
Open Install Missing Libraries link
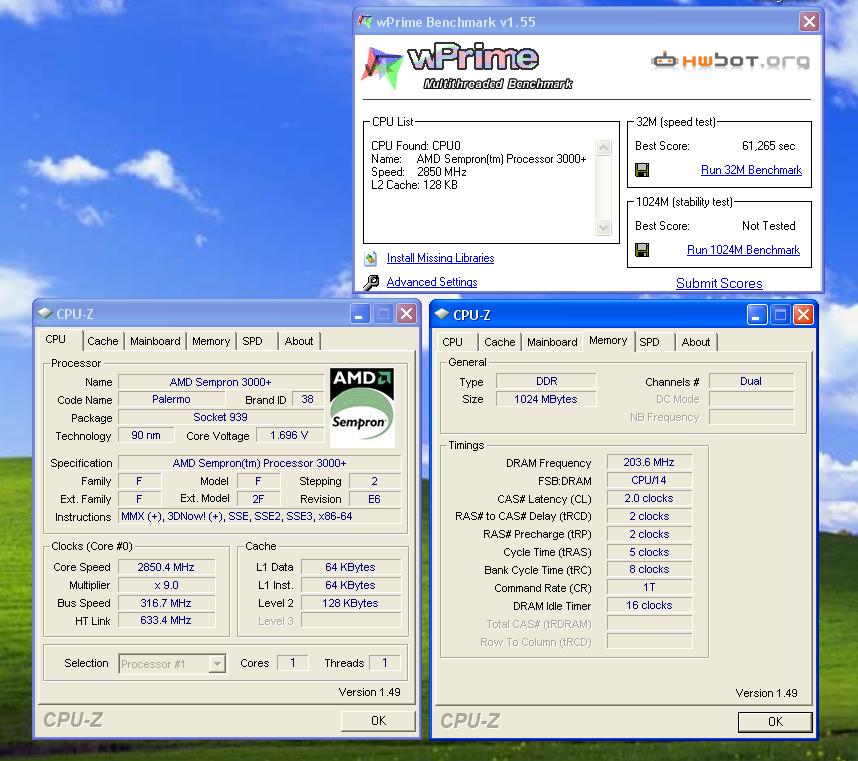440,258
